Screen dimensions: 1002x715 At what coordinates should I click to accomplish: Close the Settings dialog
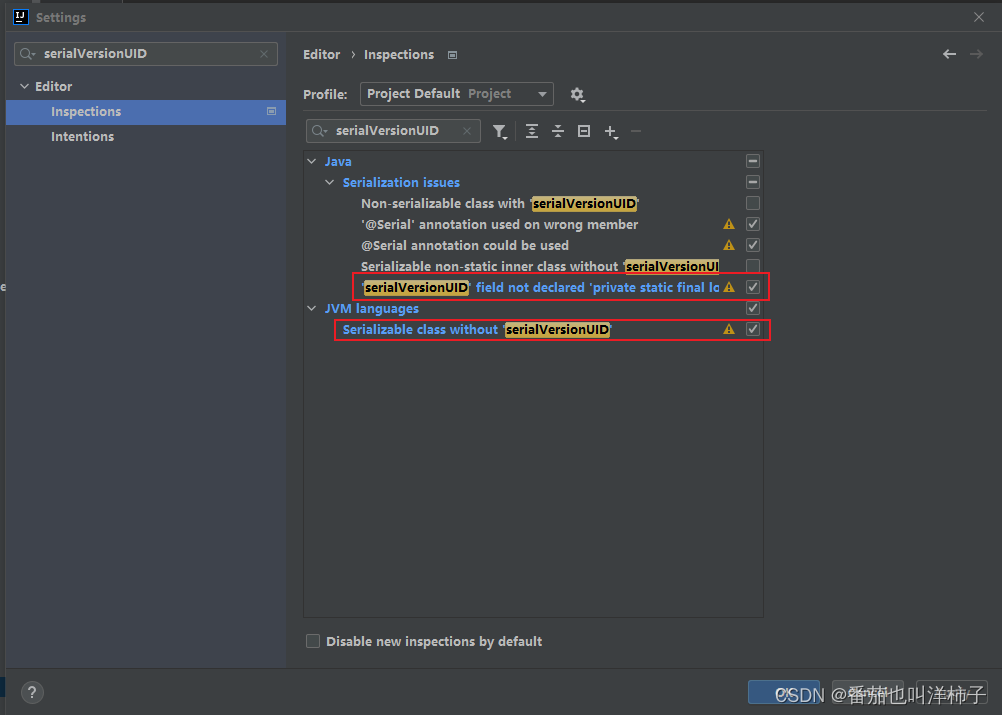pyautogui.click(x=979, y=17)
